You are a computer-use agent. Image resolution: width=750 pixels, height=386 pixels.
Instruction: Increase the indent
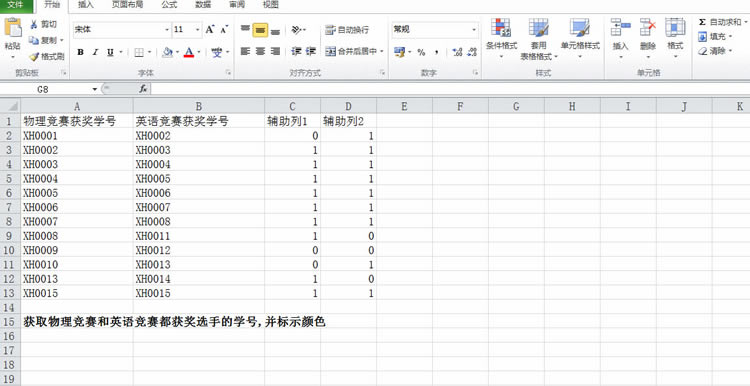tap(311, 52)
